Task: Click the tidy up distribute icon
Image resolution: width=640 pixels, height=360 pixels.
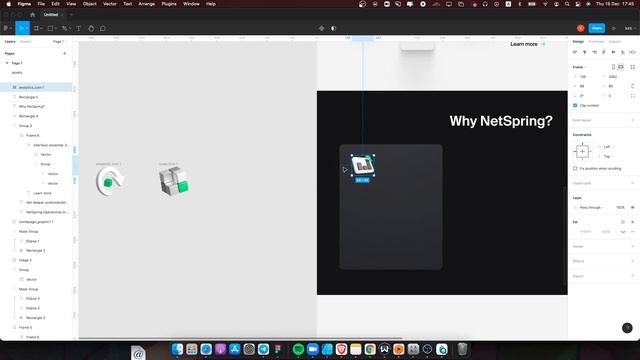Action: click(x=632, y=52)
